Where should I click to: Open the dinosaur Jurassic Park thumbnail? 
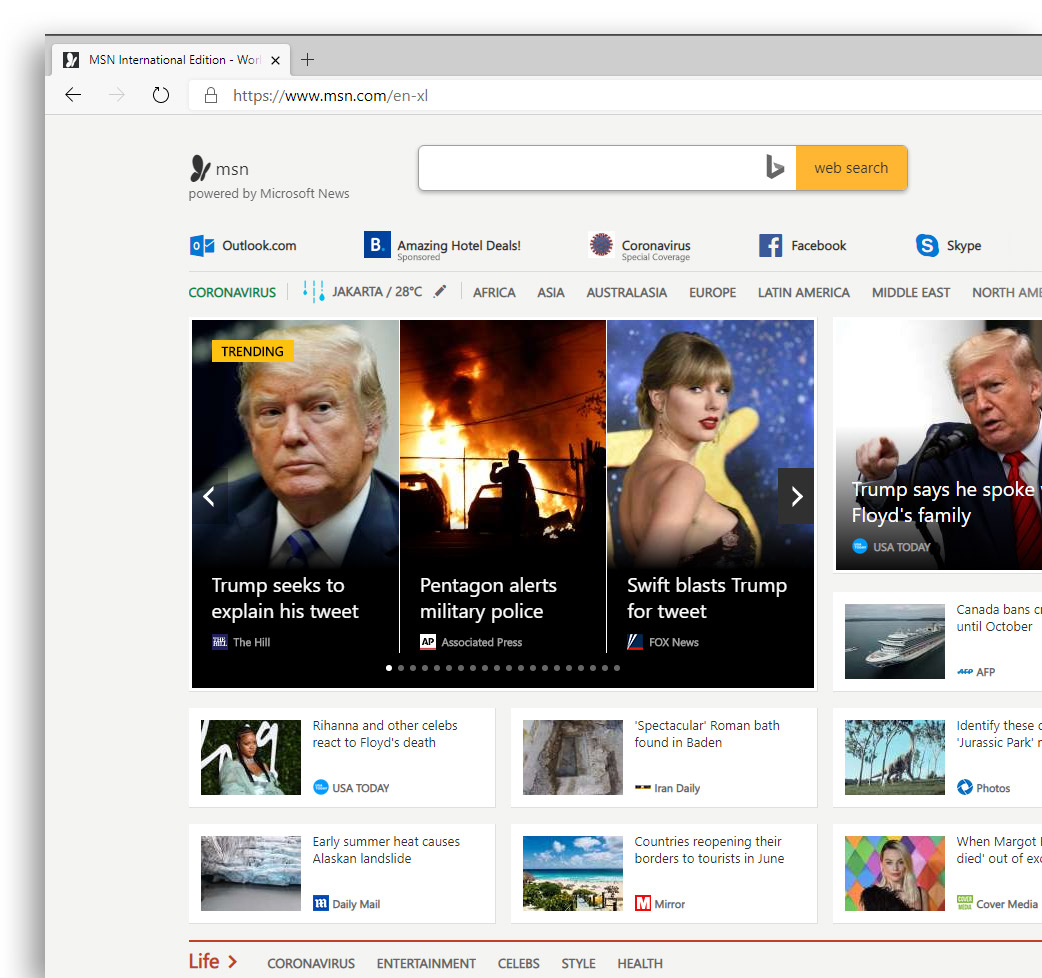[894, 757]
